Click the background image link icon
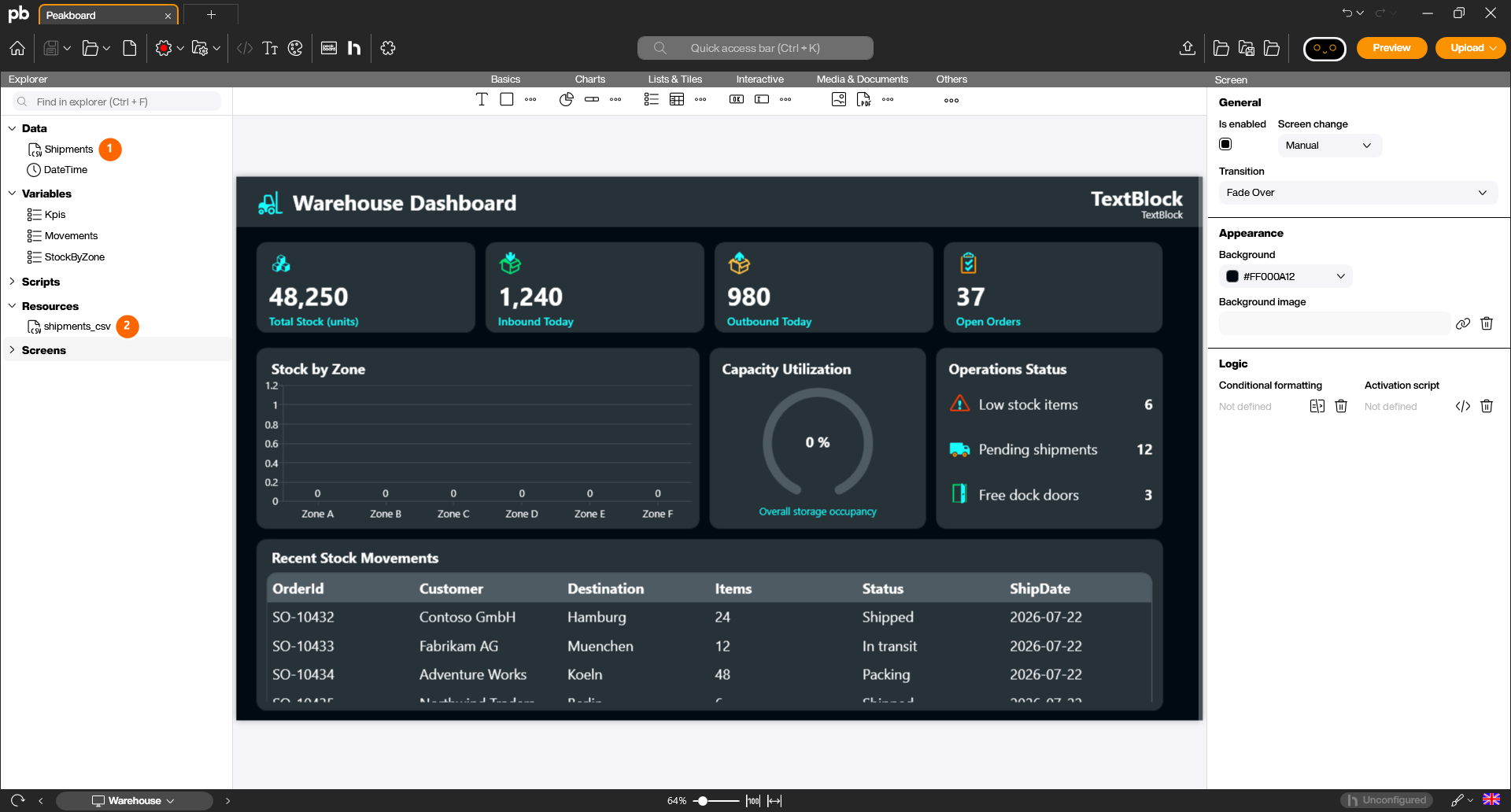The width and height of the screenshot is (1511, 812). [x=1462, y=323]
